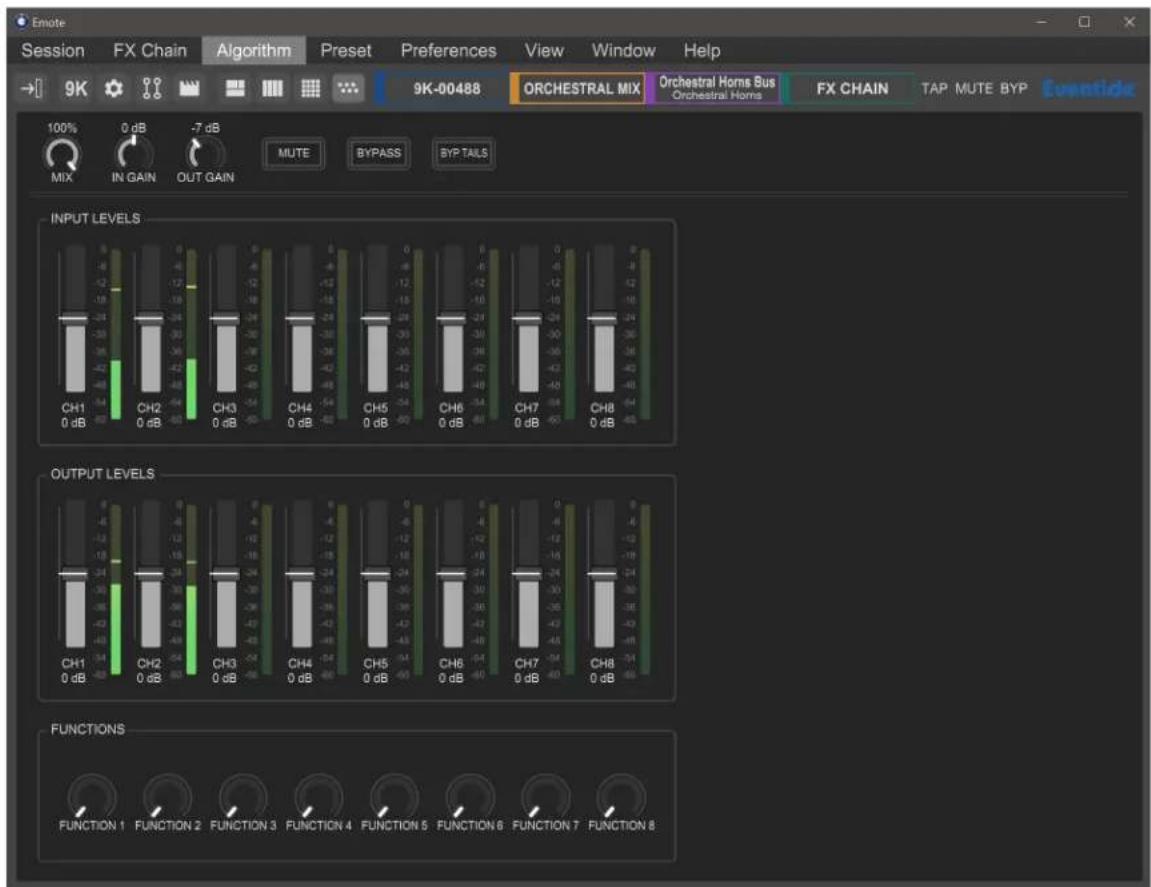Click the OUT GAIN knob at -7 dB
The image size is (1151, 887).
pyautogui.click(x=205, y=153)
